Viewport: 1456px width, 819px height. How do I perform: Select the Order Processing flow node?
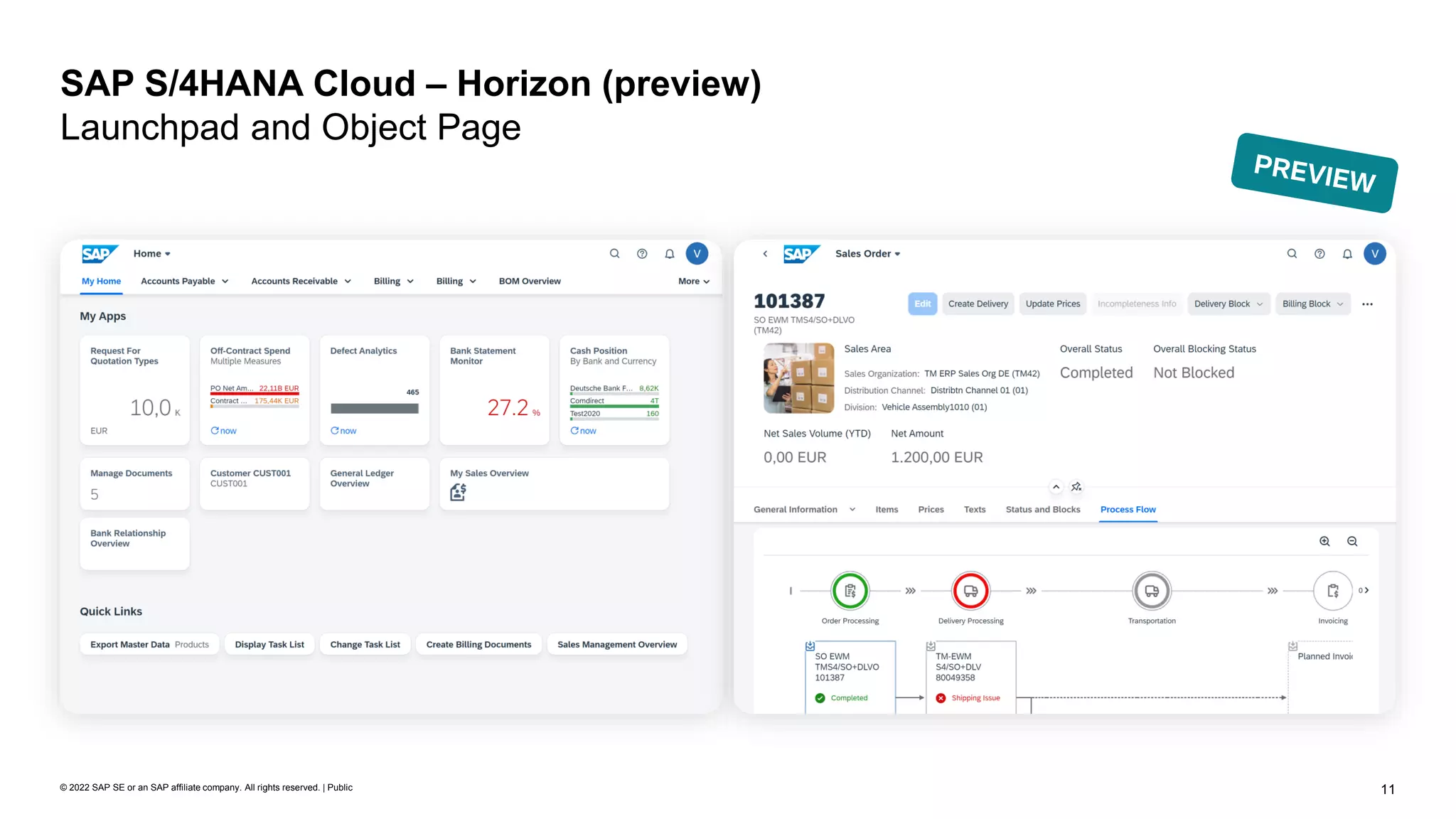850,591
